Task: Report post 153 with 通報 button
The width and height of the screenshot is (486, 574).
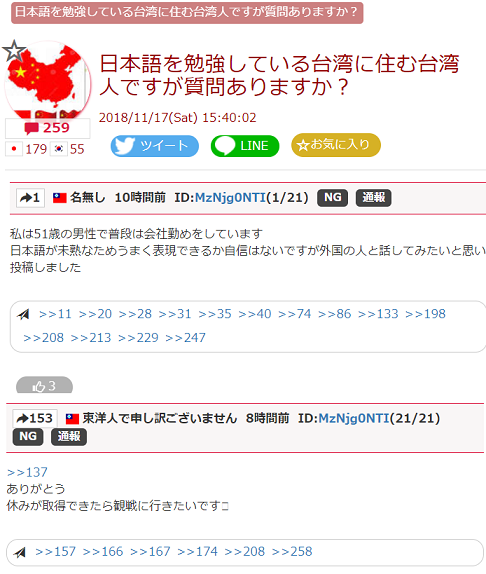Action: tap(69, 437)
